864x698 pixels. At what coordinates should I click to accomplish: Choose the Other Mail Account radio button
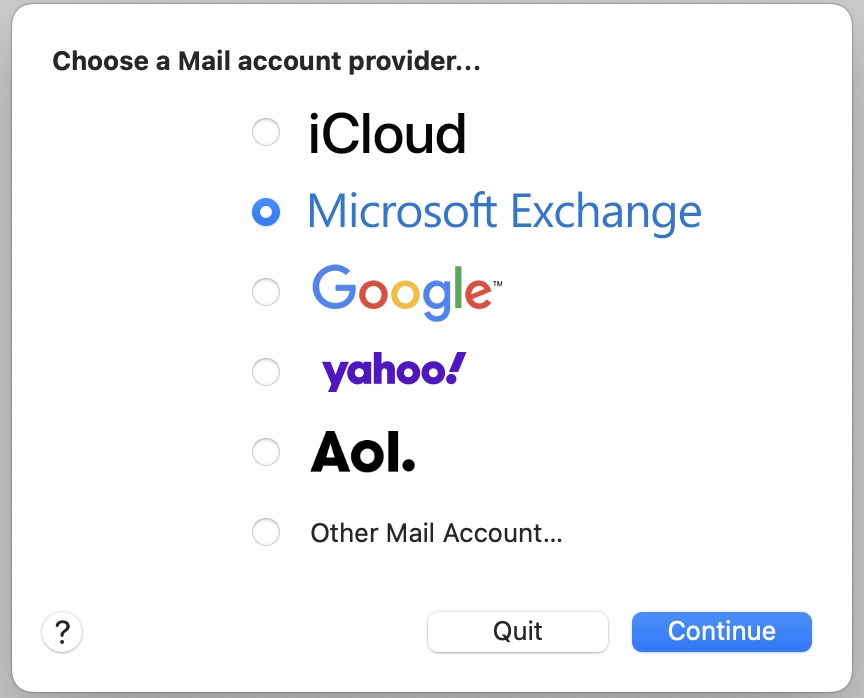click(266, 532)
